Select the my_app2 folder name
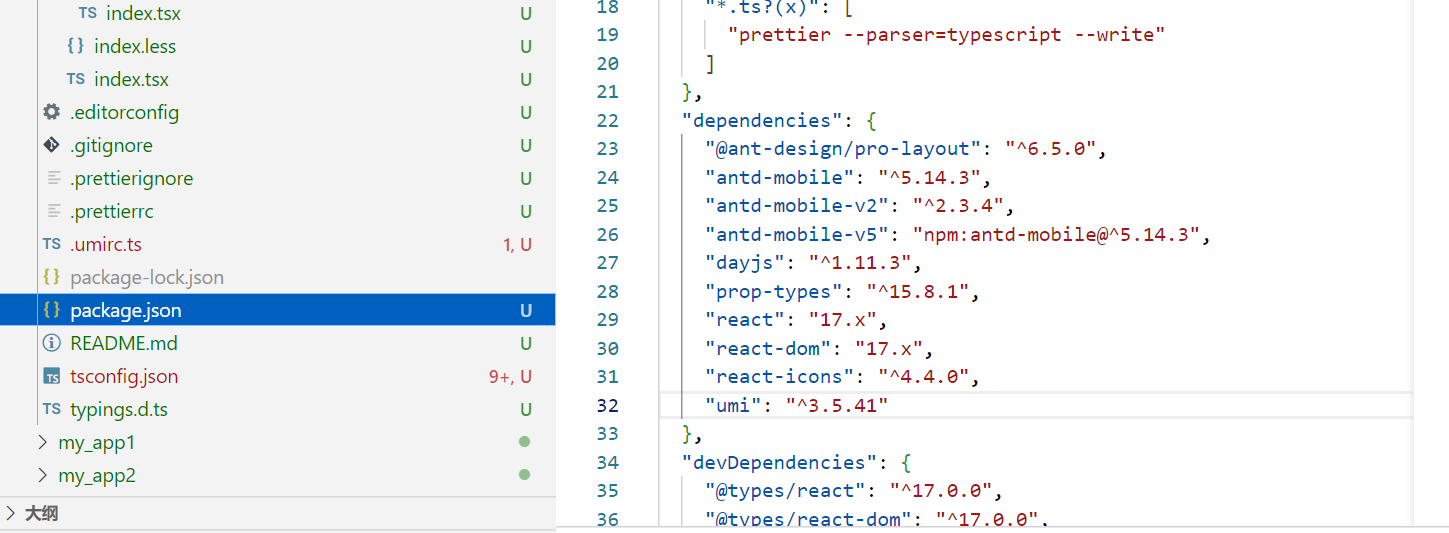Viewport: 1449px width, 533px height. [97, 475]
